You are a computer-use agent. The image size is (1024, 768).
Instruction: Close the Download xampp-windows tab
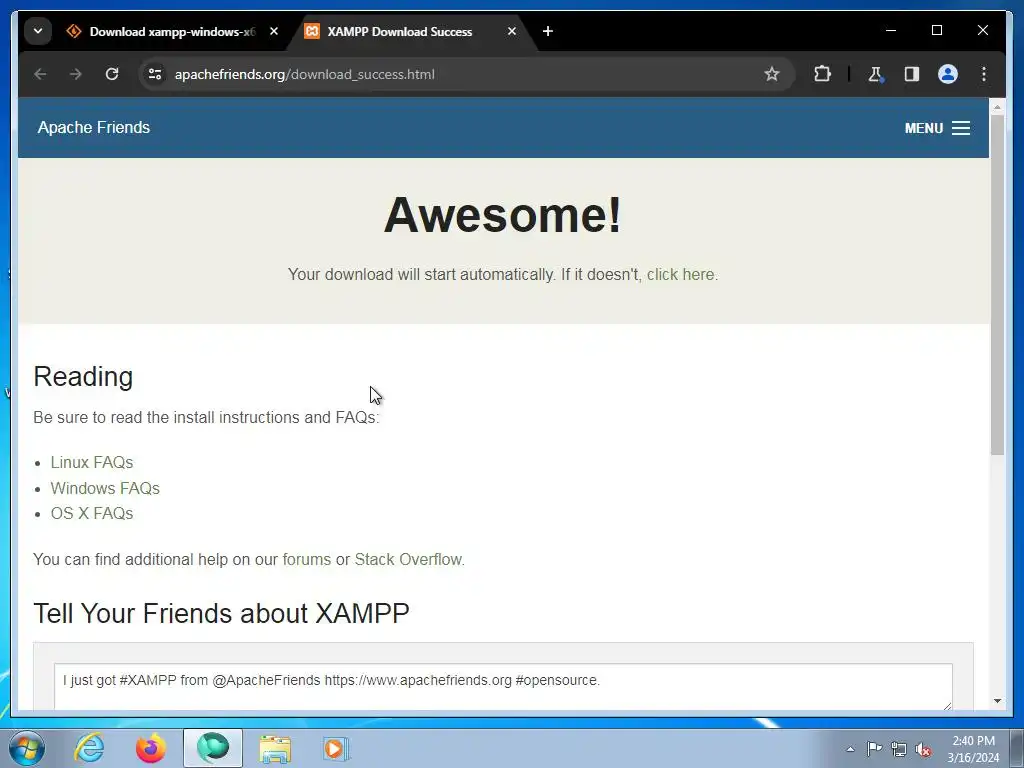pyautogui.click(x=274, y=31)
